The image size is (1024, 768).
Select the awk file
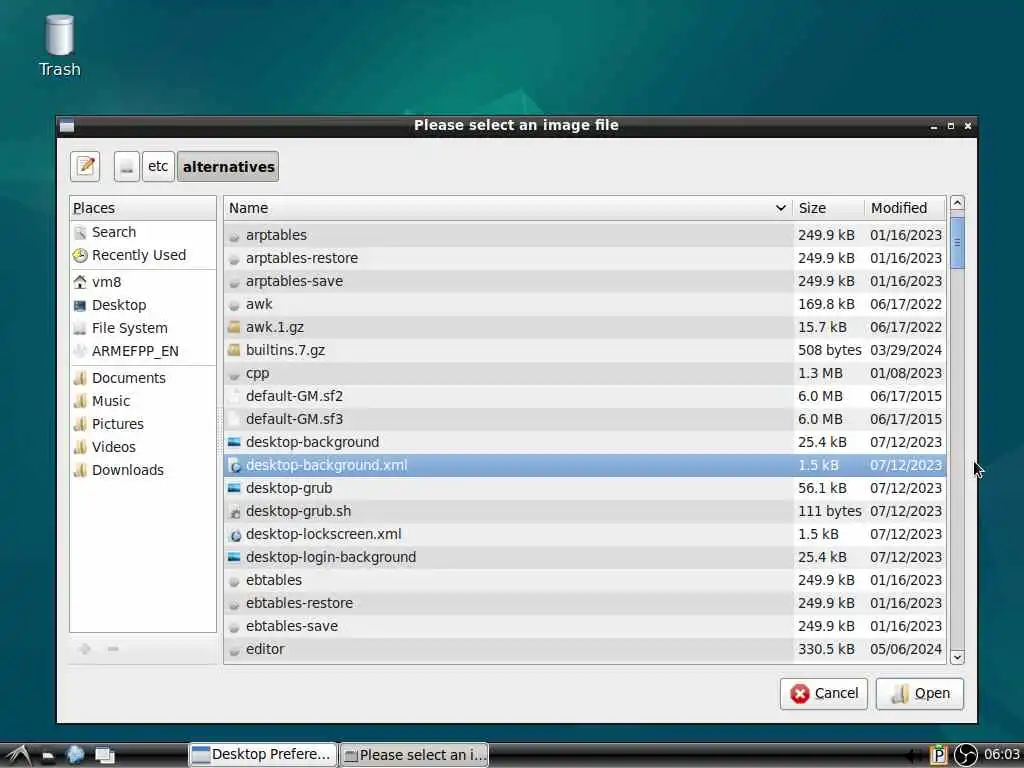[584, 304]
